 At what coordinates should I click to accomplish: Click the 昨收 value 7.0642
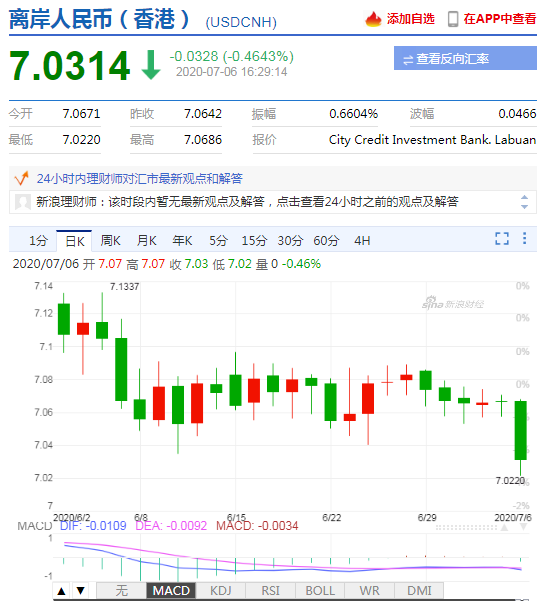pos(203,114)
